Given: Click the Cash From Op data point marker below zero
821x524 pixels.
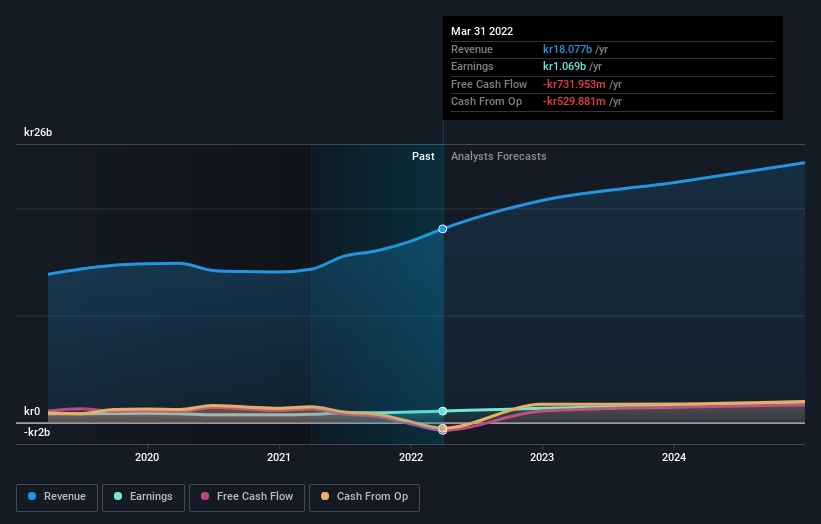Looking at the screenshot, I should pyautogui.click(x=443, y=428).
